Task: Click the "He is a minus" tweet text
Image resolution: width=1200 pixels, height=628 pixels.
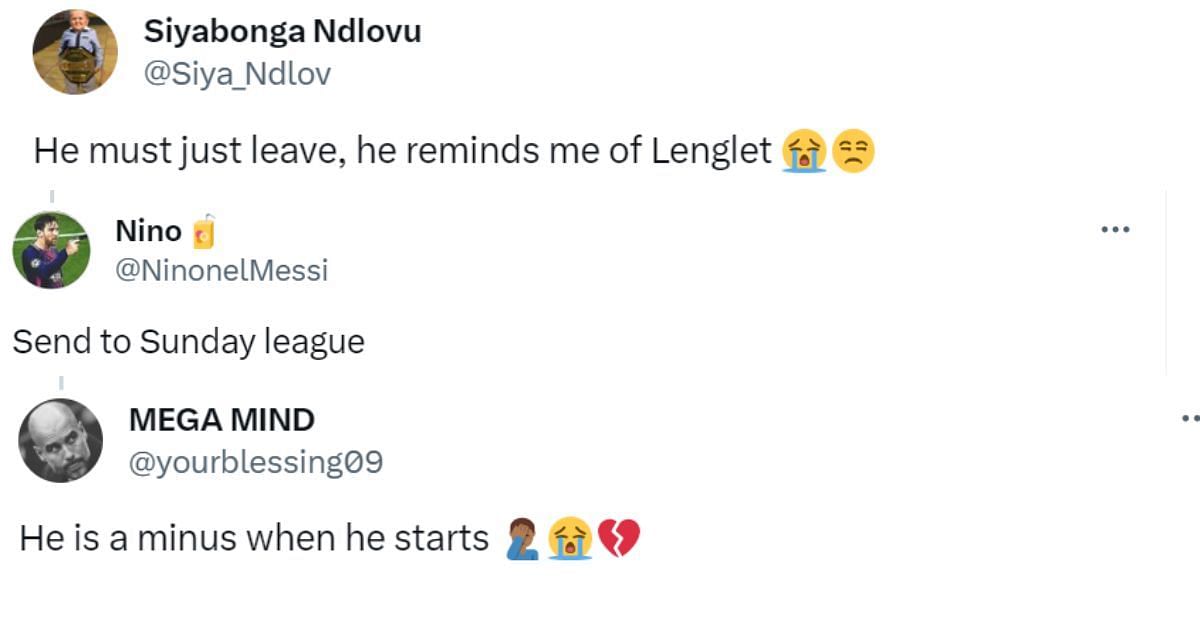Action: (x=254, y=539)
